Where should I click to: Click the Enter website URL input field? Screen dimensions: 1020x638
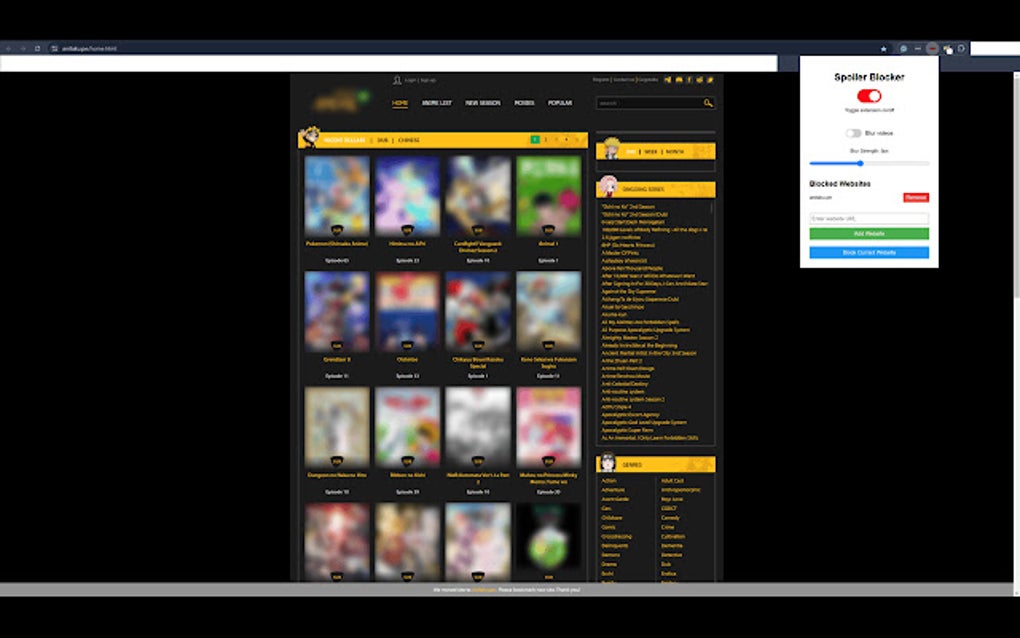(x=867, y=218)
